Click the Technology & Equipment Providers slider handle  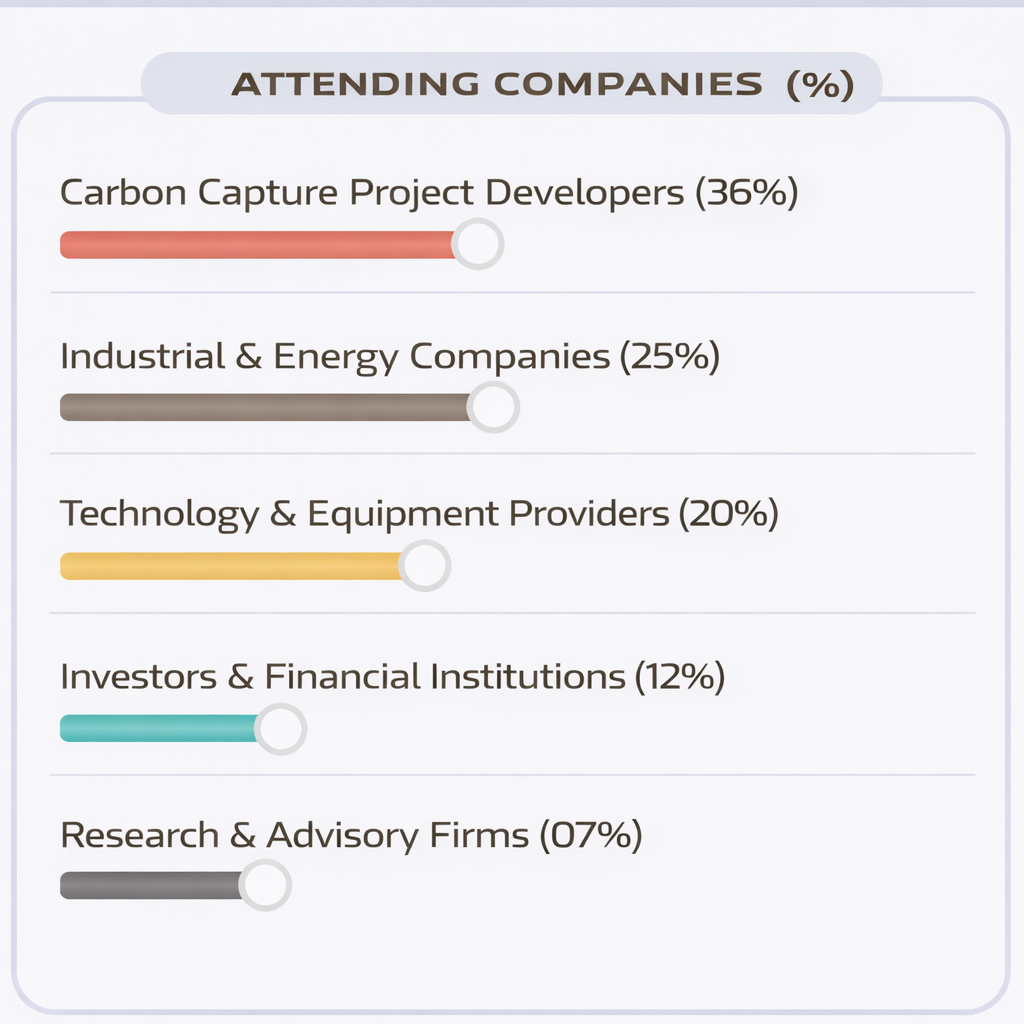tap(425, 566)
